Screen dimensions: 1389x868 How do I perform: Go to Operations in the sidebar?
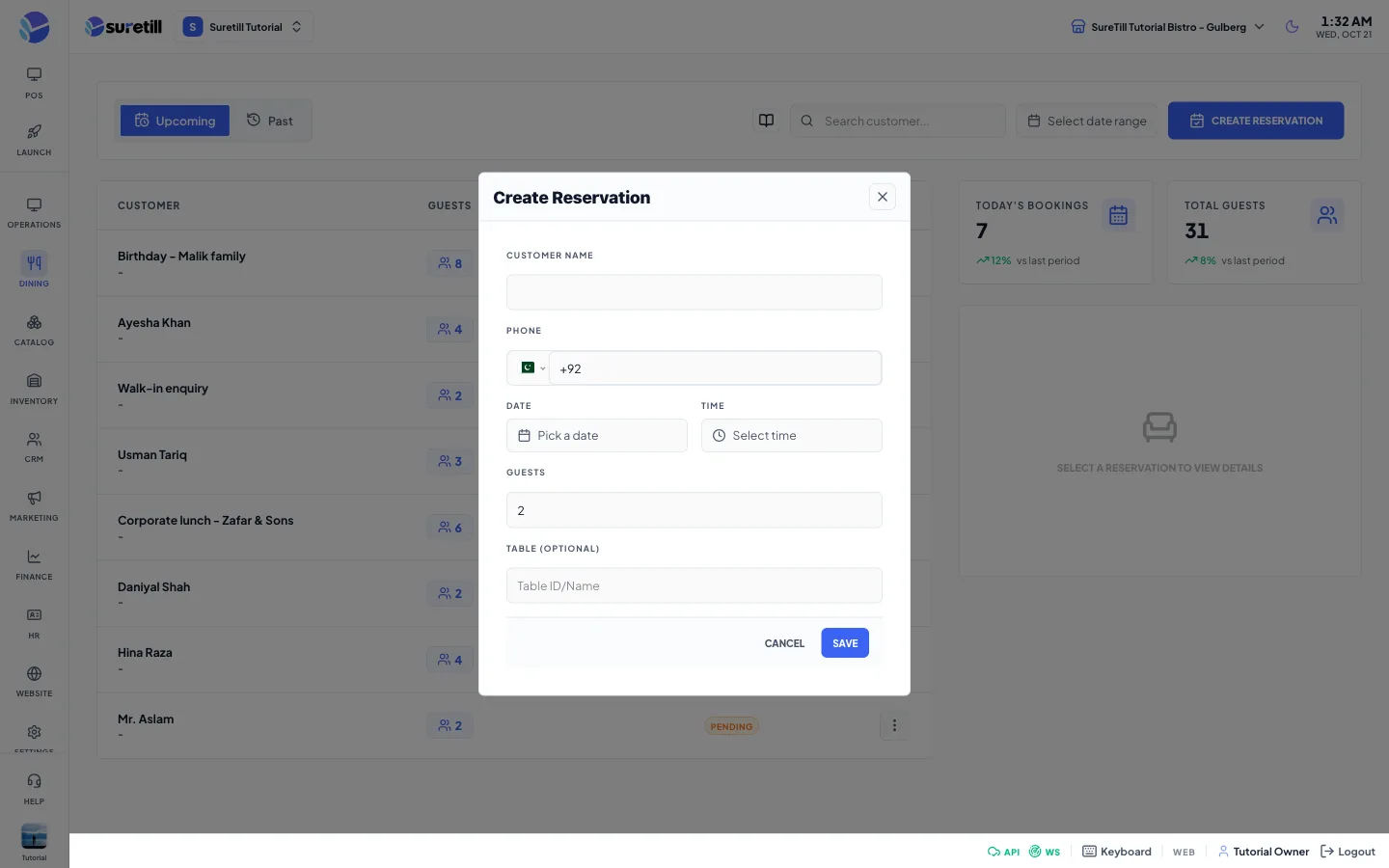tap(34, 213)
